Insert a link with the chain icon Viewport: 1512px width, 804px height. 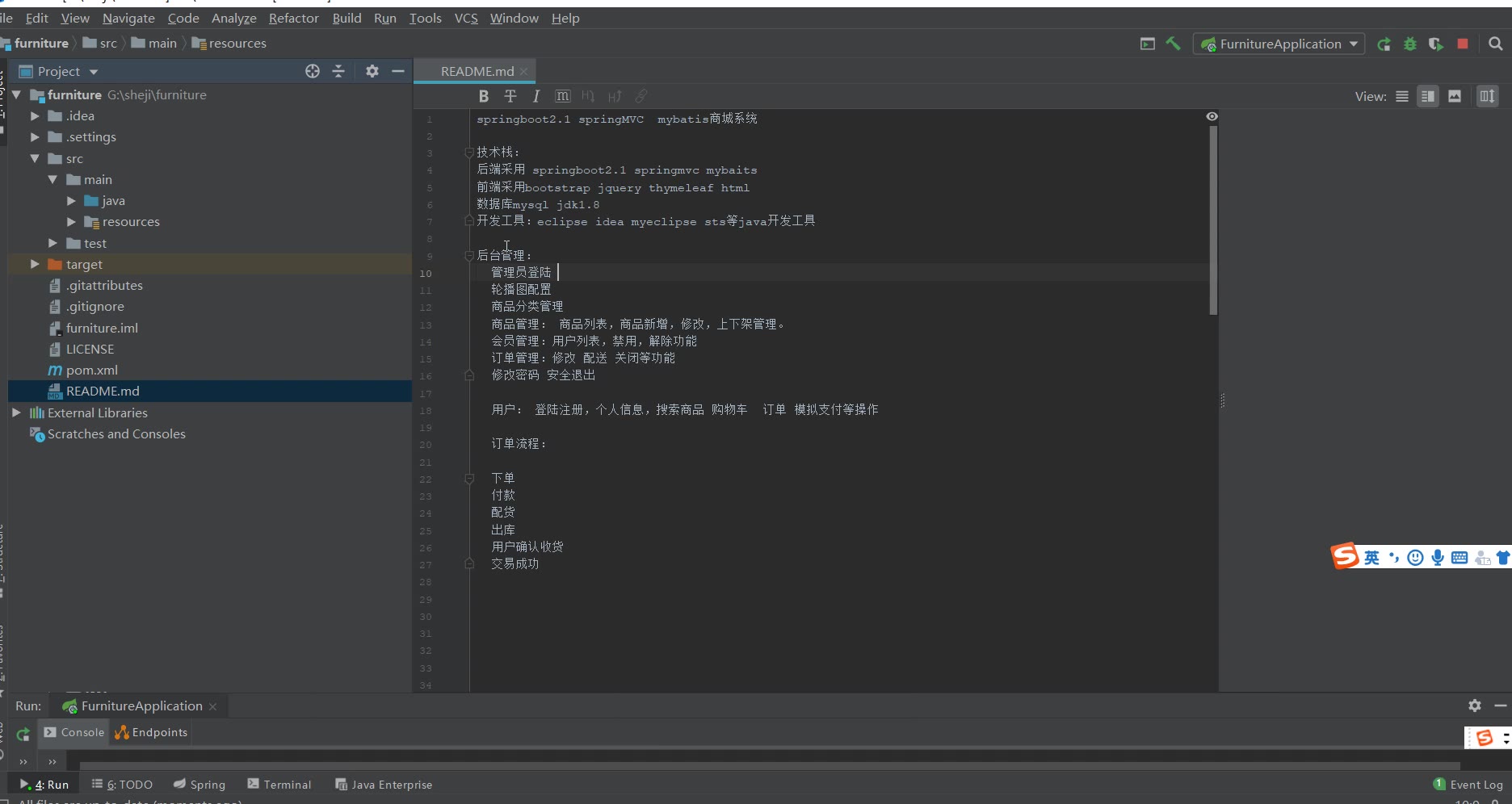pos(641,96)
